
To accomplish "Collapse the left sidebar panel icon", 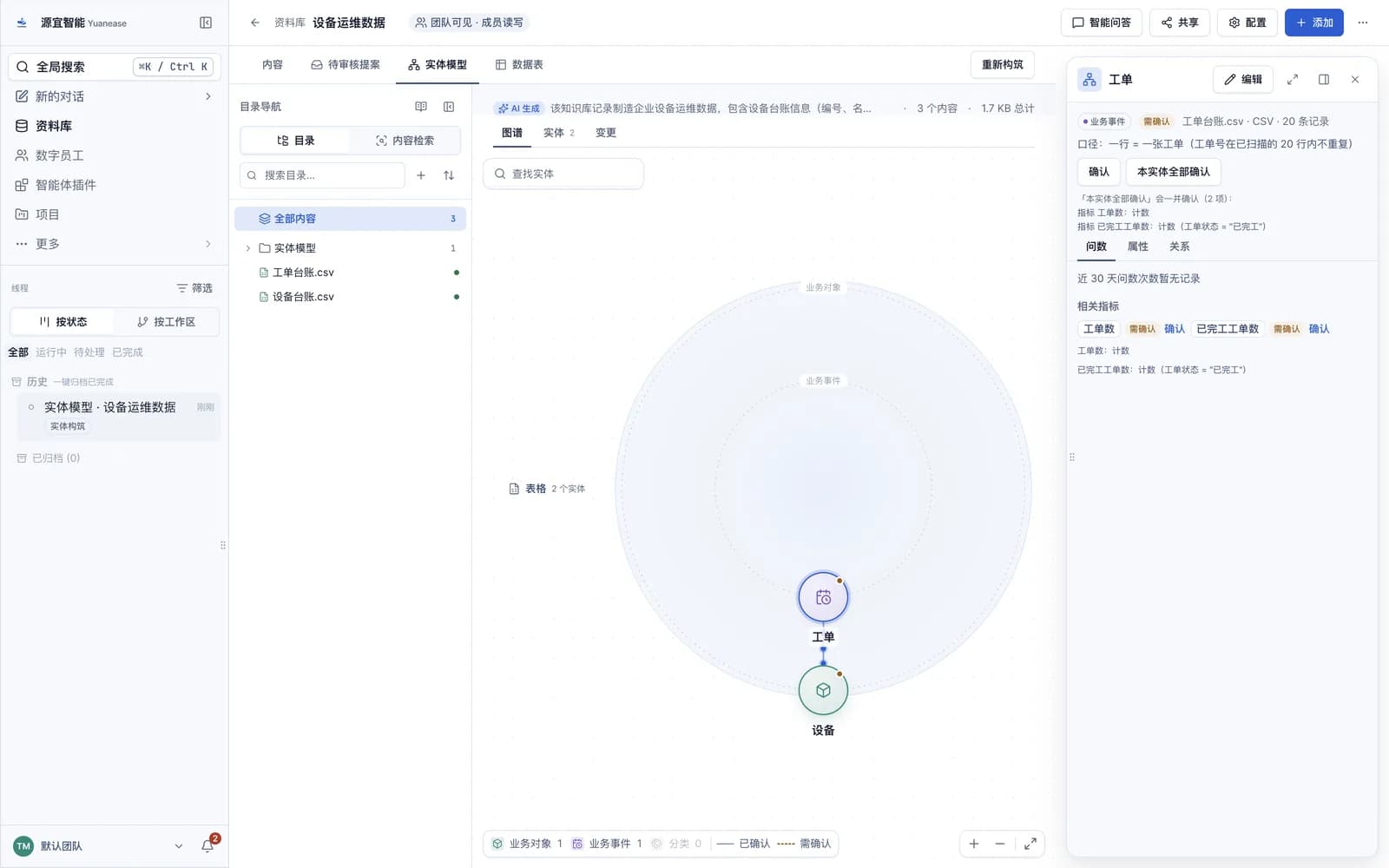I will [206, 23].
